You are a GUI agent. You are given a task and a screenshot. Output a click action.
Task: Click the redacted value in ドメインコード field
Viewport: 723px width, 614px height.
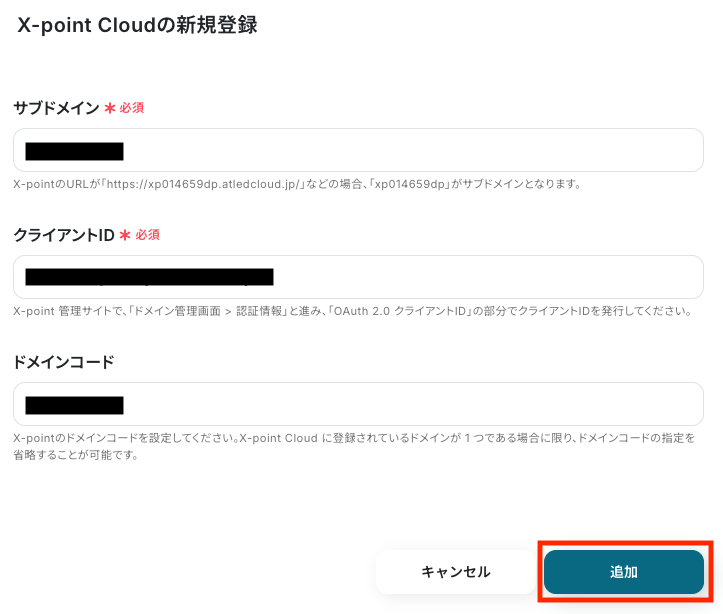point(74,405)
